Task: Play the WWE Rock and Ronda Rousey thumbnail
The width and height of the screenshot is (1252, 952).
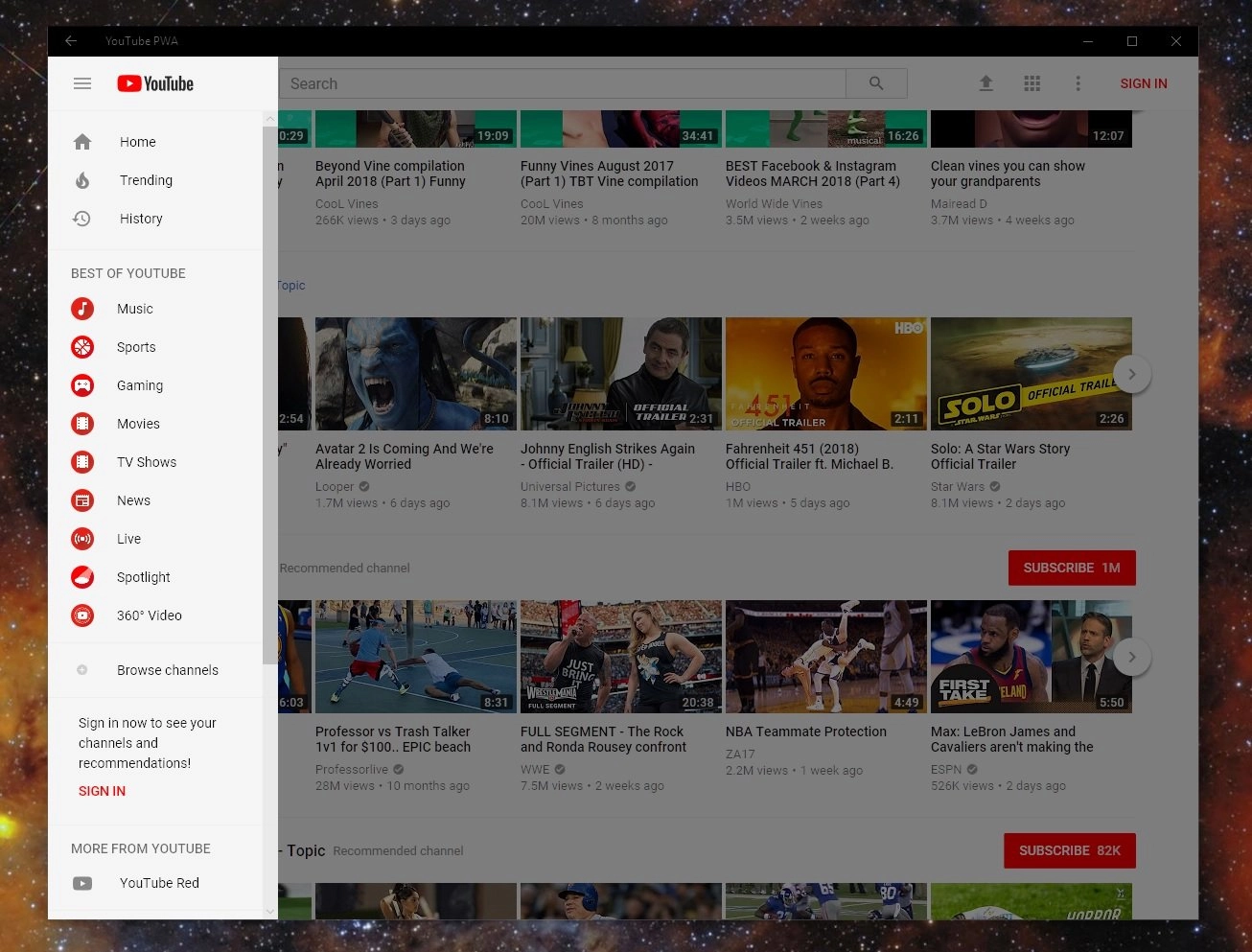Action: point(621,657)
